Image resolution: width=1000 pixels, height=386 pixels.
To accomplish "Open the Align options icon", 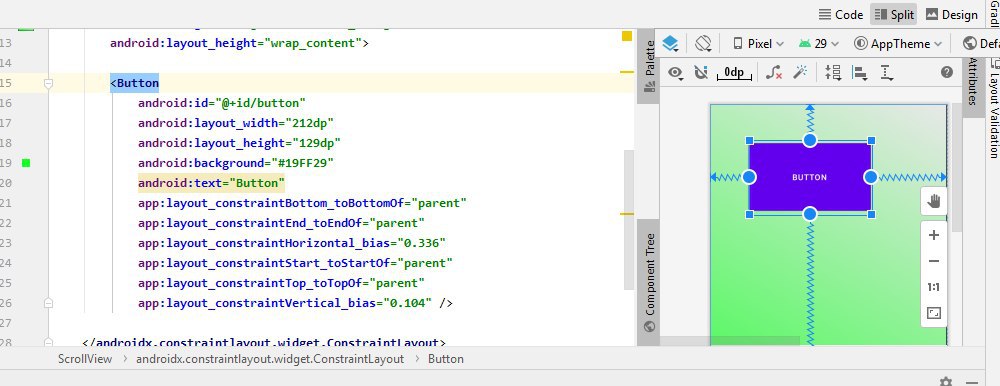I will (x=860, y=72).
